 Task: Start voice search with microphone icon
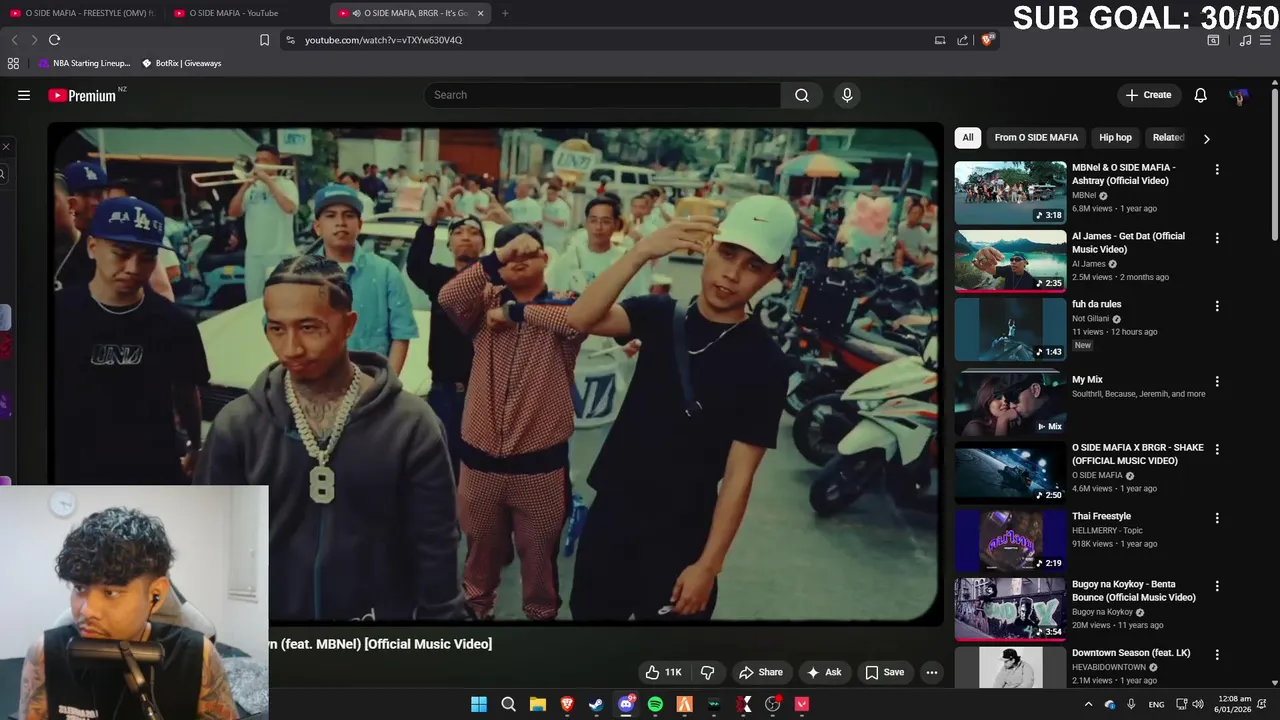point(847,95)
